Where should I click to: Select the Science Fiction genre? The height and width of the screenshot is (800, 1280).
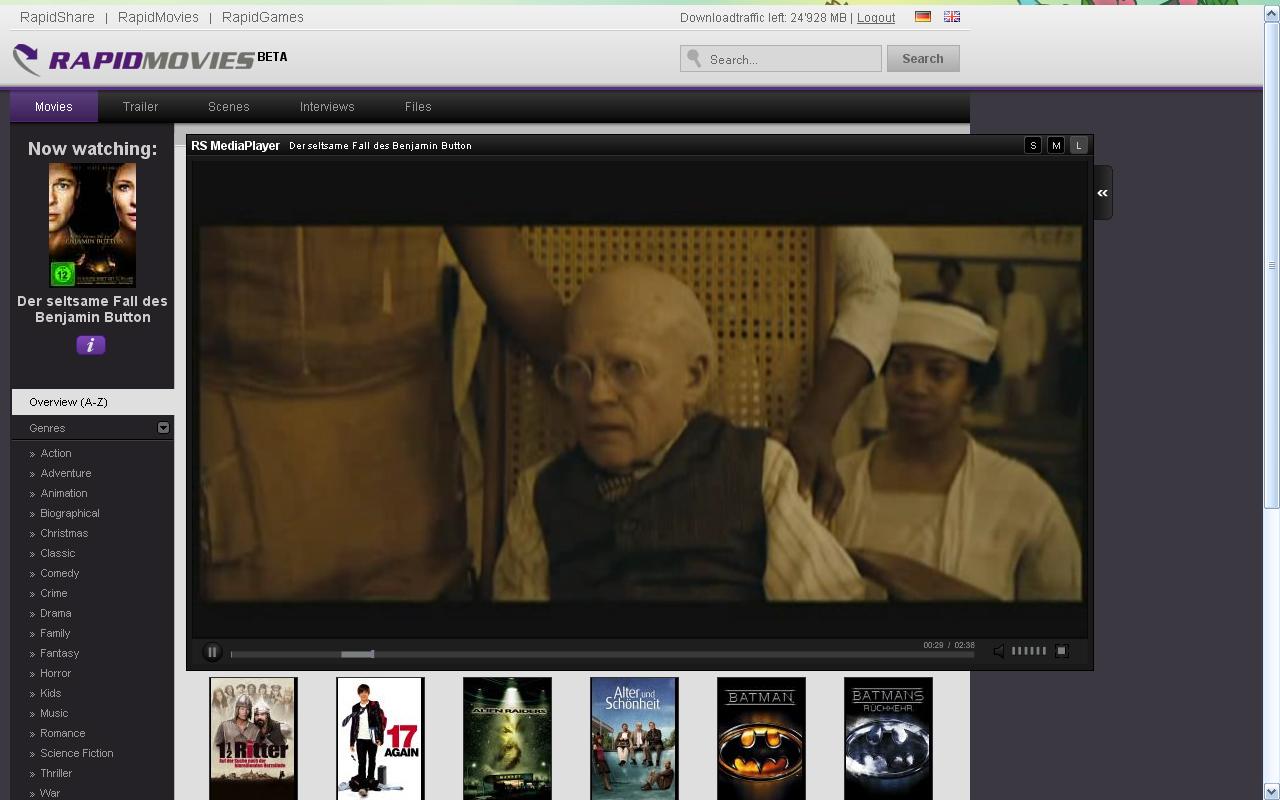coord(77,753)
